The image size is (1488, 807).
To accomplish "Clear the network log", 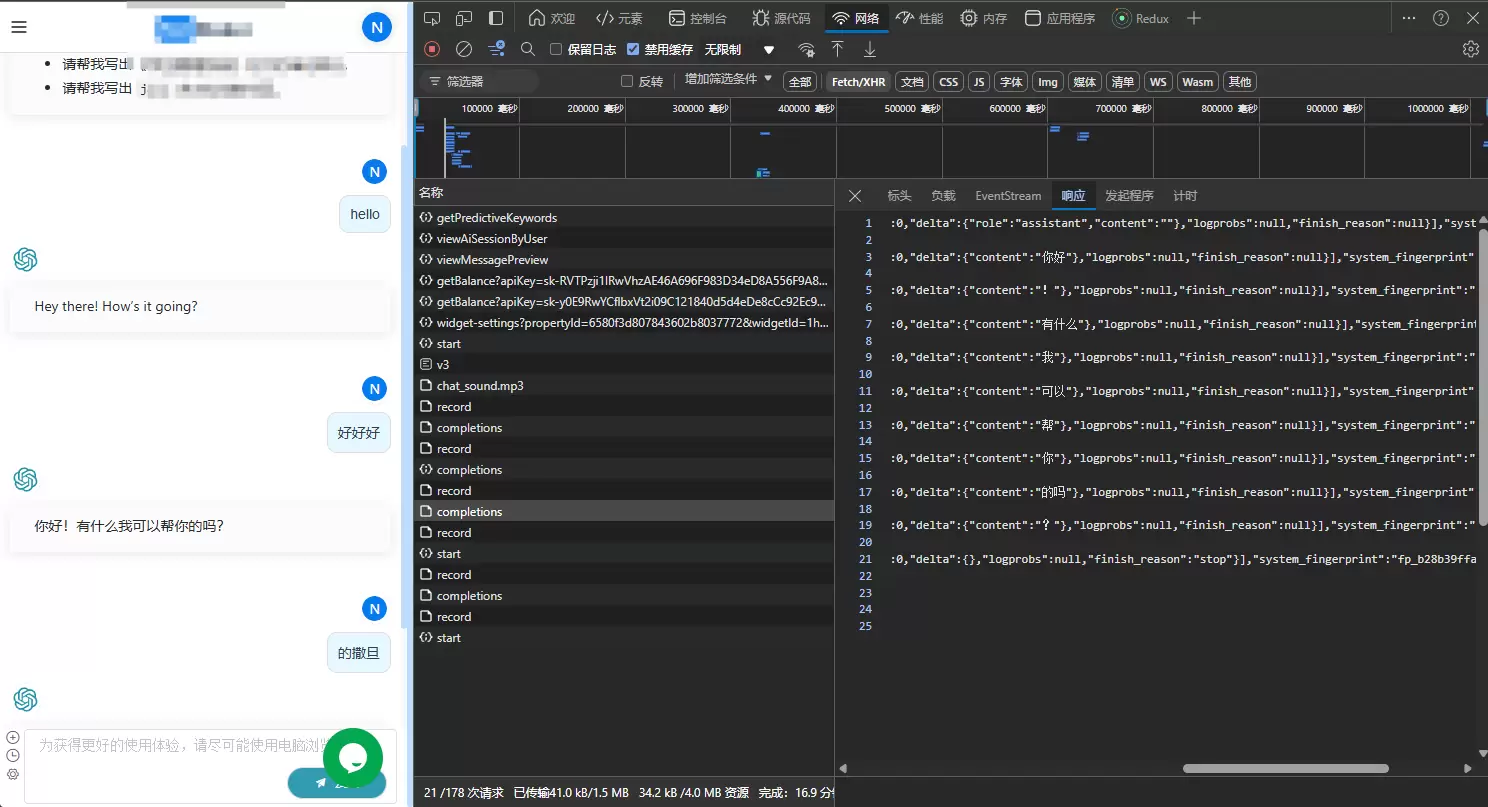I will [x=464, y=49].
